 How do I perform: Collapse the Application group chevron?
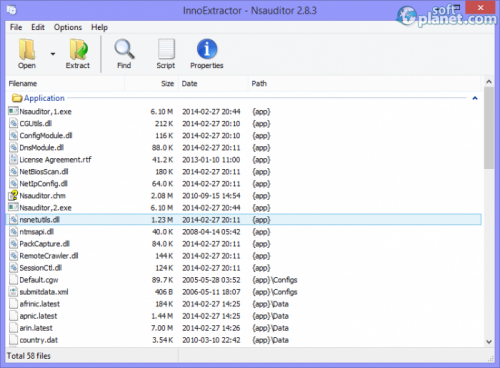tap(475, 98)
